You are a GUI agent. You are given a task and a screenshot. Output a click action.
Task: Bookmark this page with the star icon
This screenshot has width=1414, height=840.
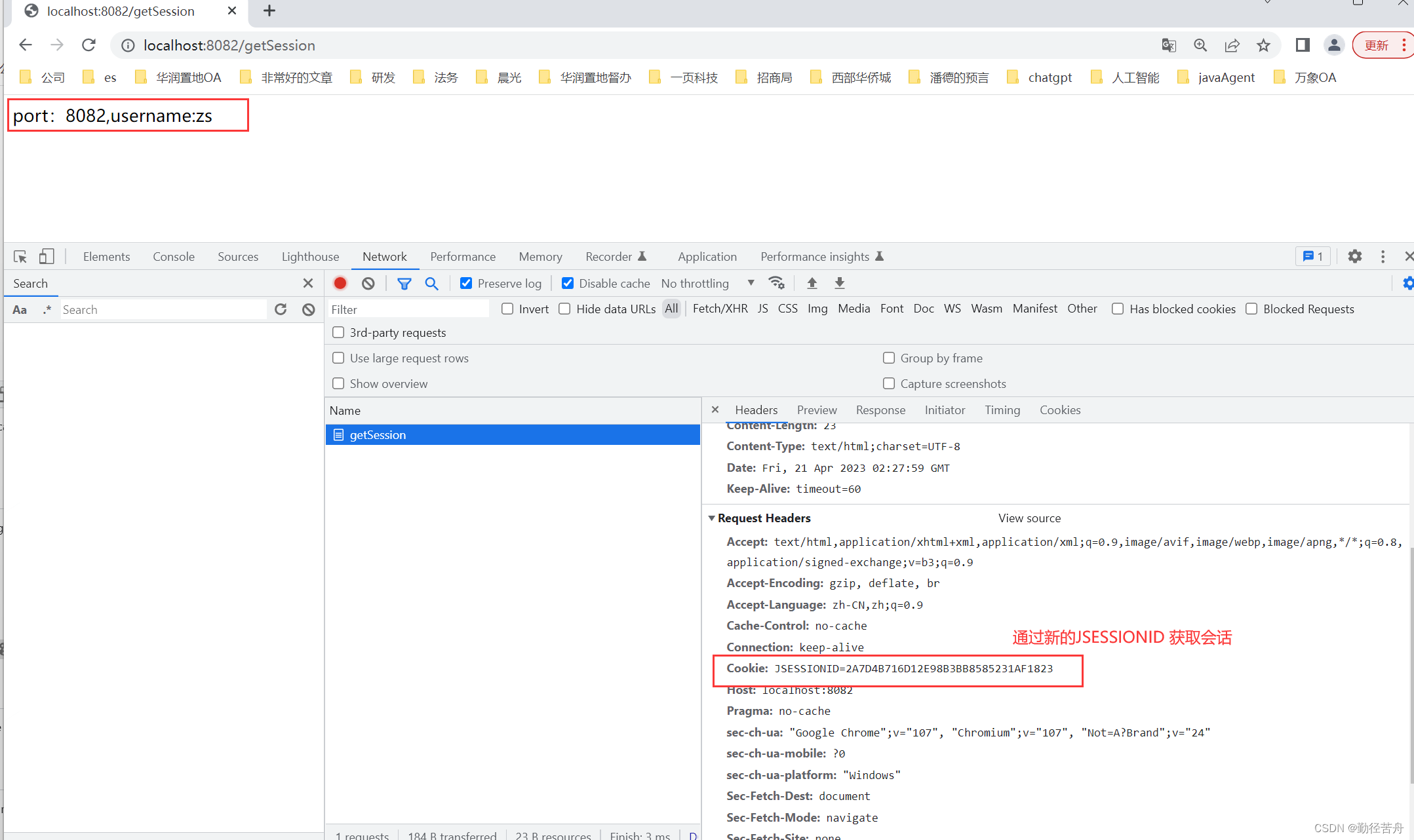coord(1263,45)
